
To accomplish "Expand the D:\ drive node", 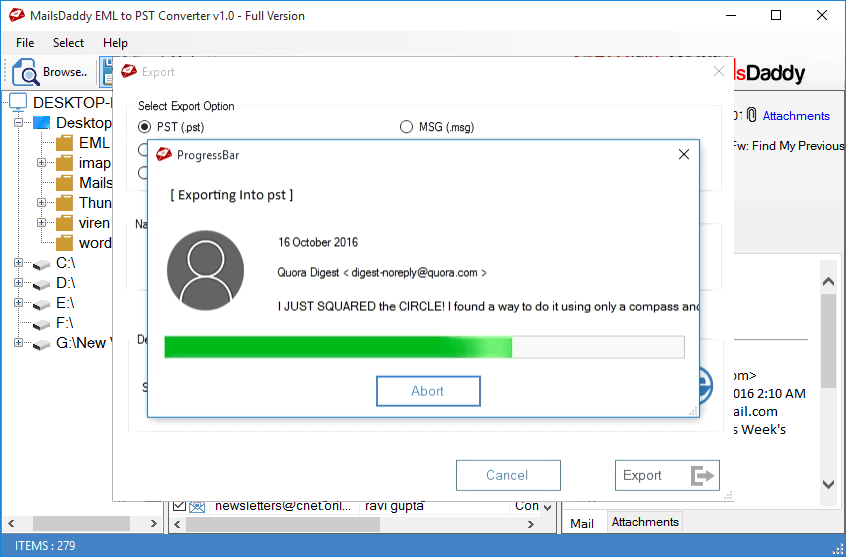I will 18,283.
